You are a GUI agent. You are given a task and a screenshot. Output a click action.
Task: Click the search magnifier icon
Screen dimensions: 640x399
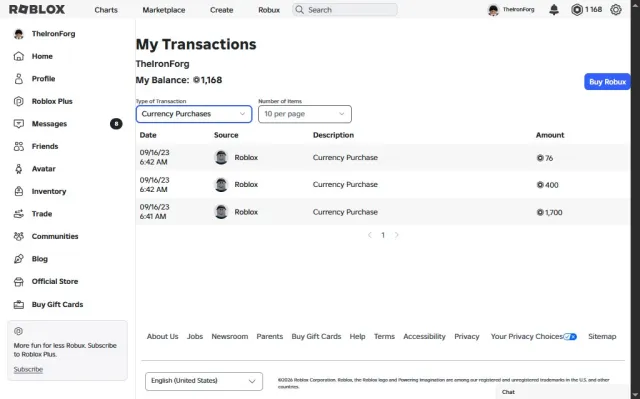(x=299, y=9)
